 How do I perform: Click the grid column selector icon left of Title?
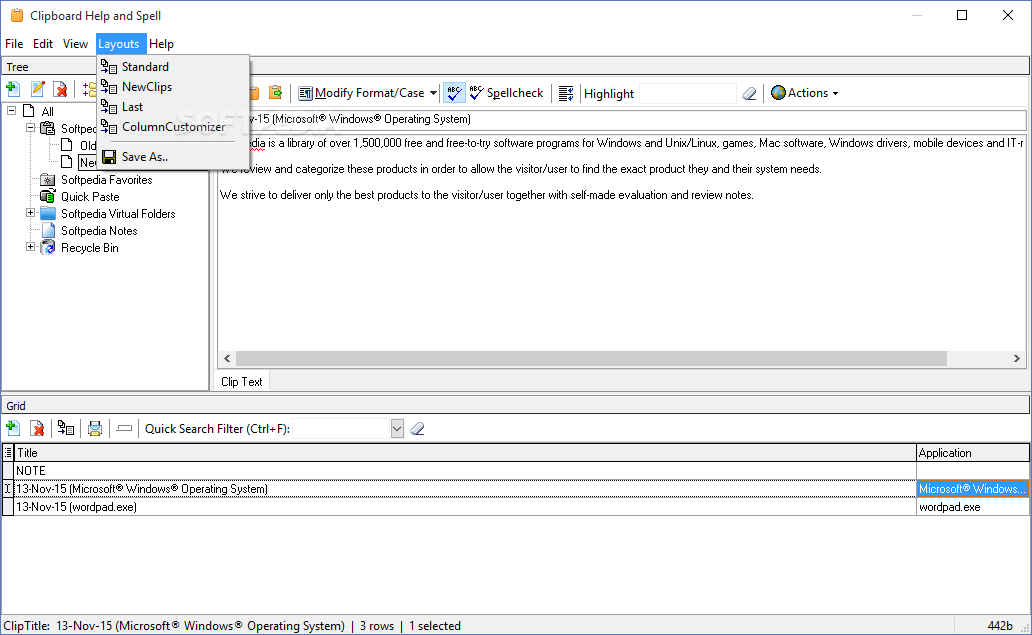click(8, 453)
